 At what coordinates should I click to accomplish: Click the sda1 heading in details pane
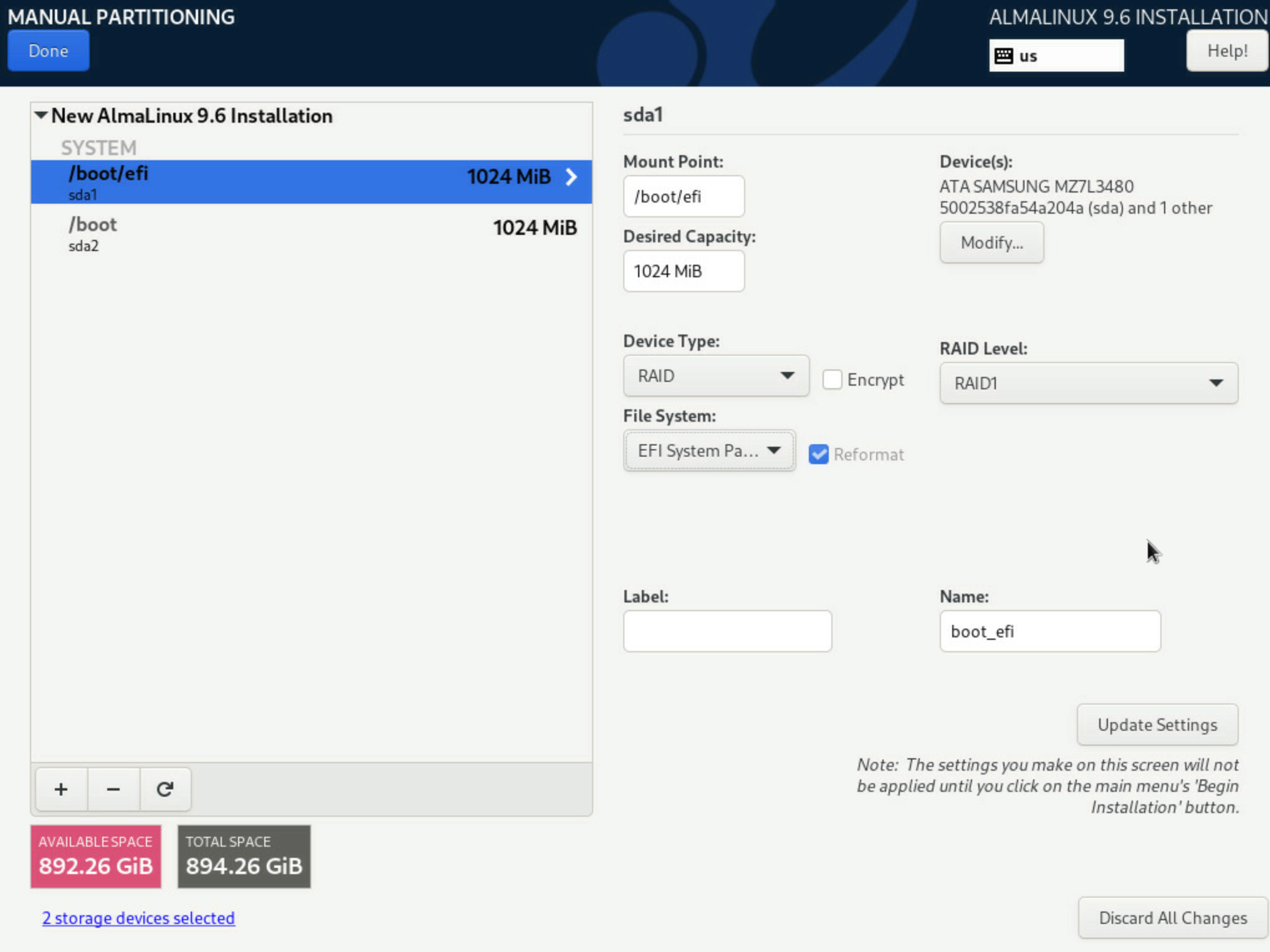tap(643, 115)
